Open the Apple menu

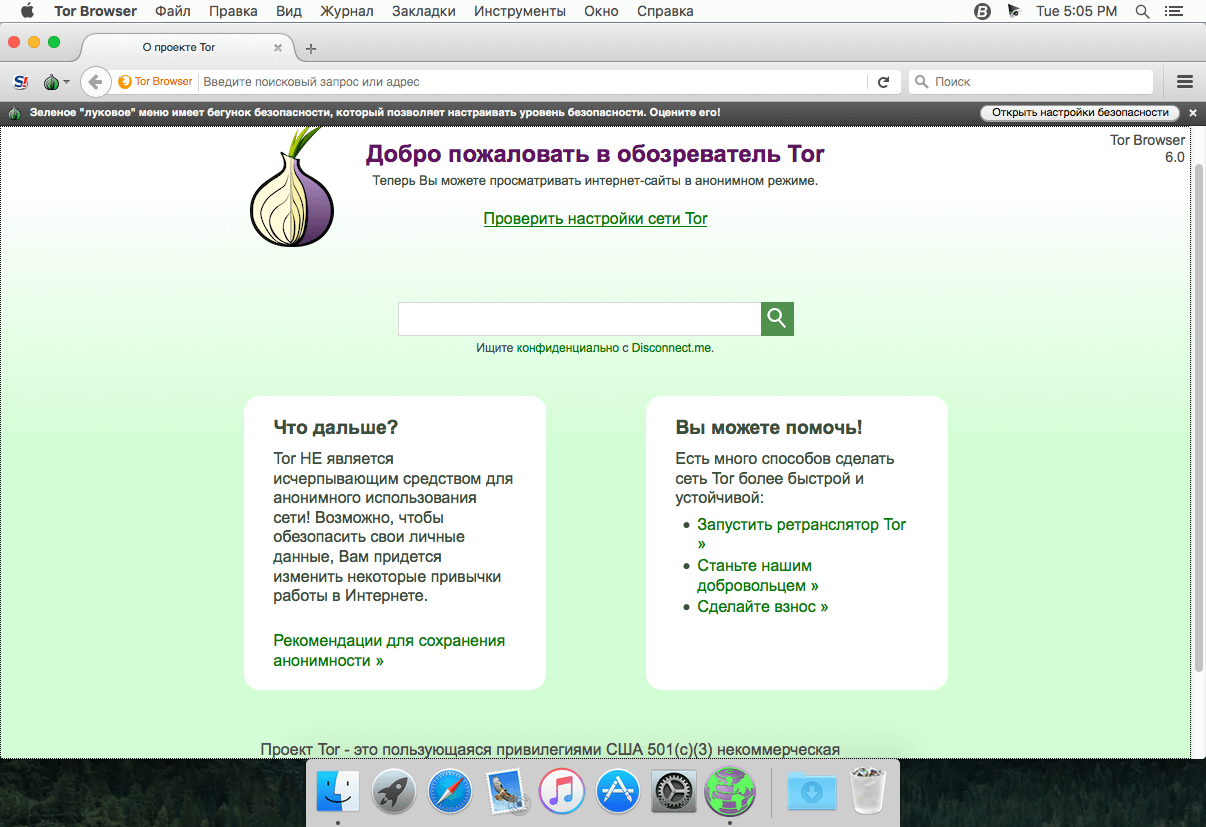[27, 11]
